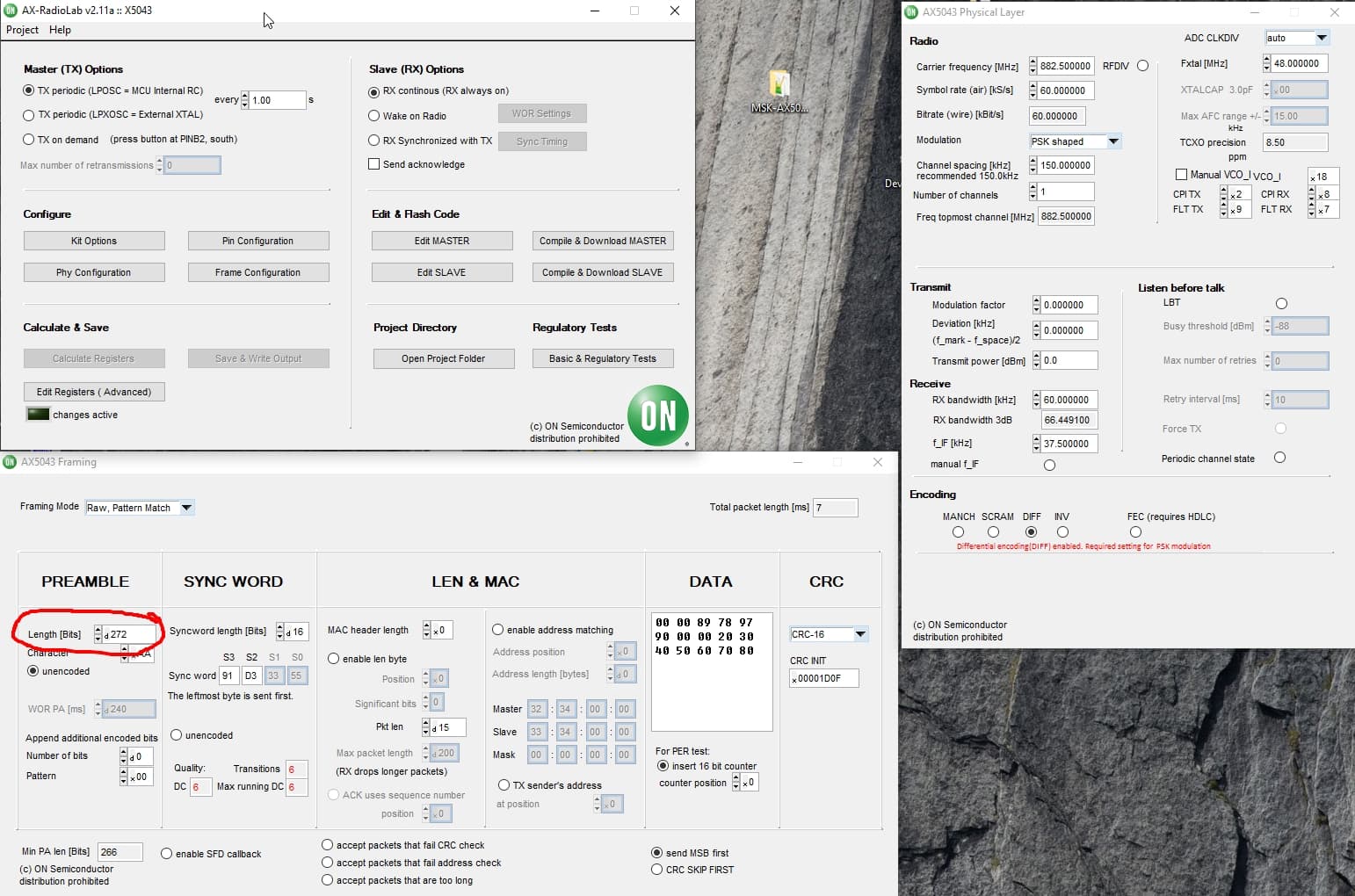Open the Project menu
The width and height of the screenshot is (1355, 896).
click(22, 30)
